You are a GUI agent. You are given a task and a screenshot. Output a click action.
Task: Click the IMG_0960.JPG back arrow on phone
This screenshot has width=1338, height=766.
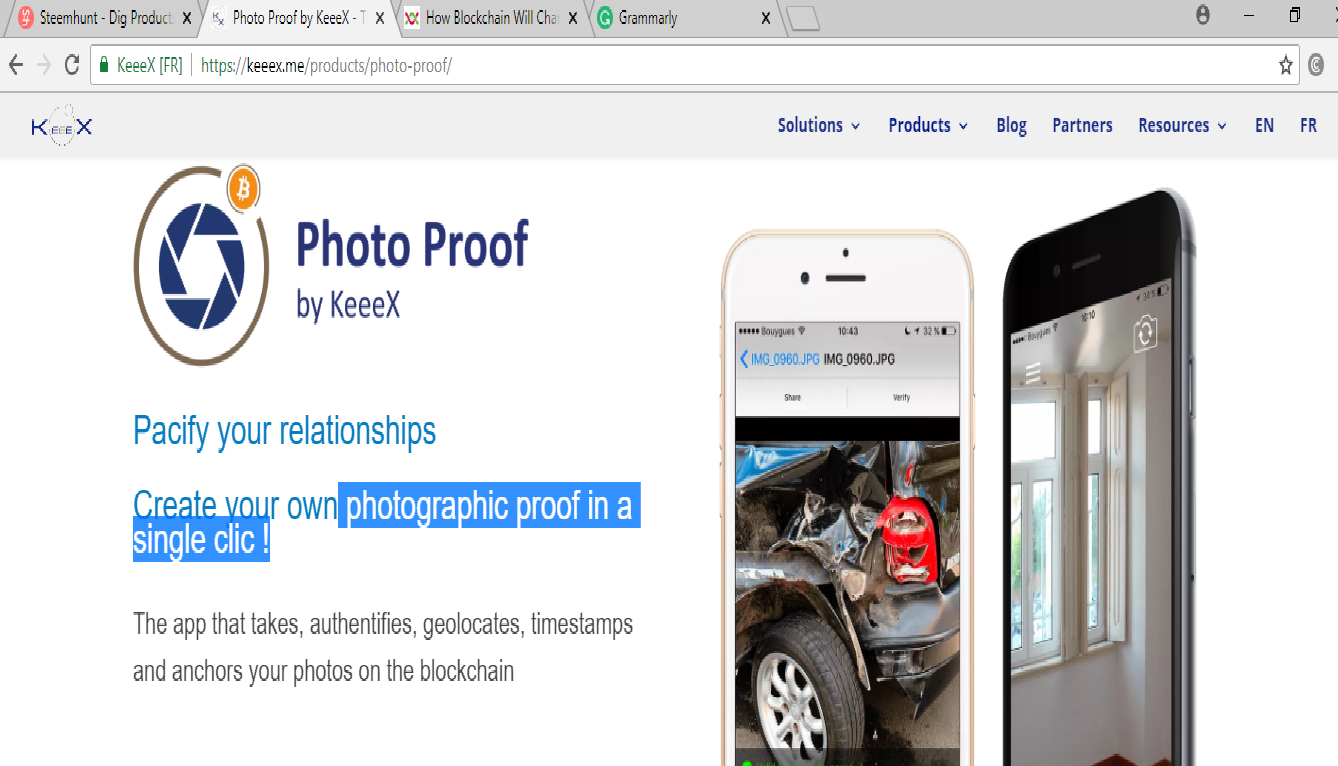pos(744,359)
